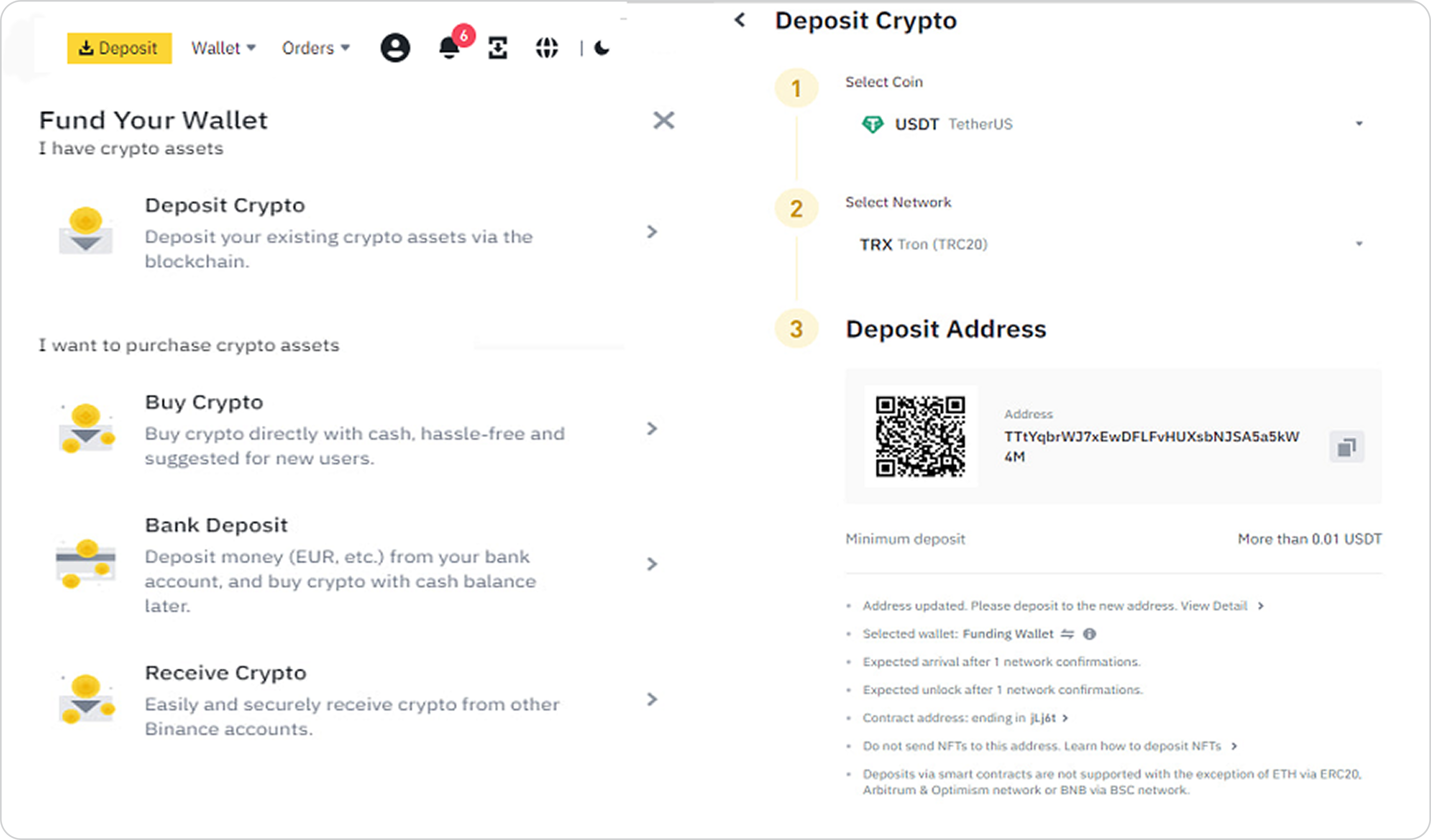
Task: Enable dark mode with the moon icon
Action: [x=602, y=49]
